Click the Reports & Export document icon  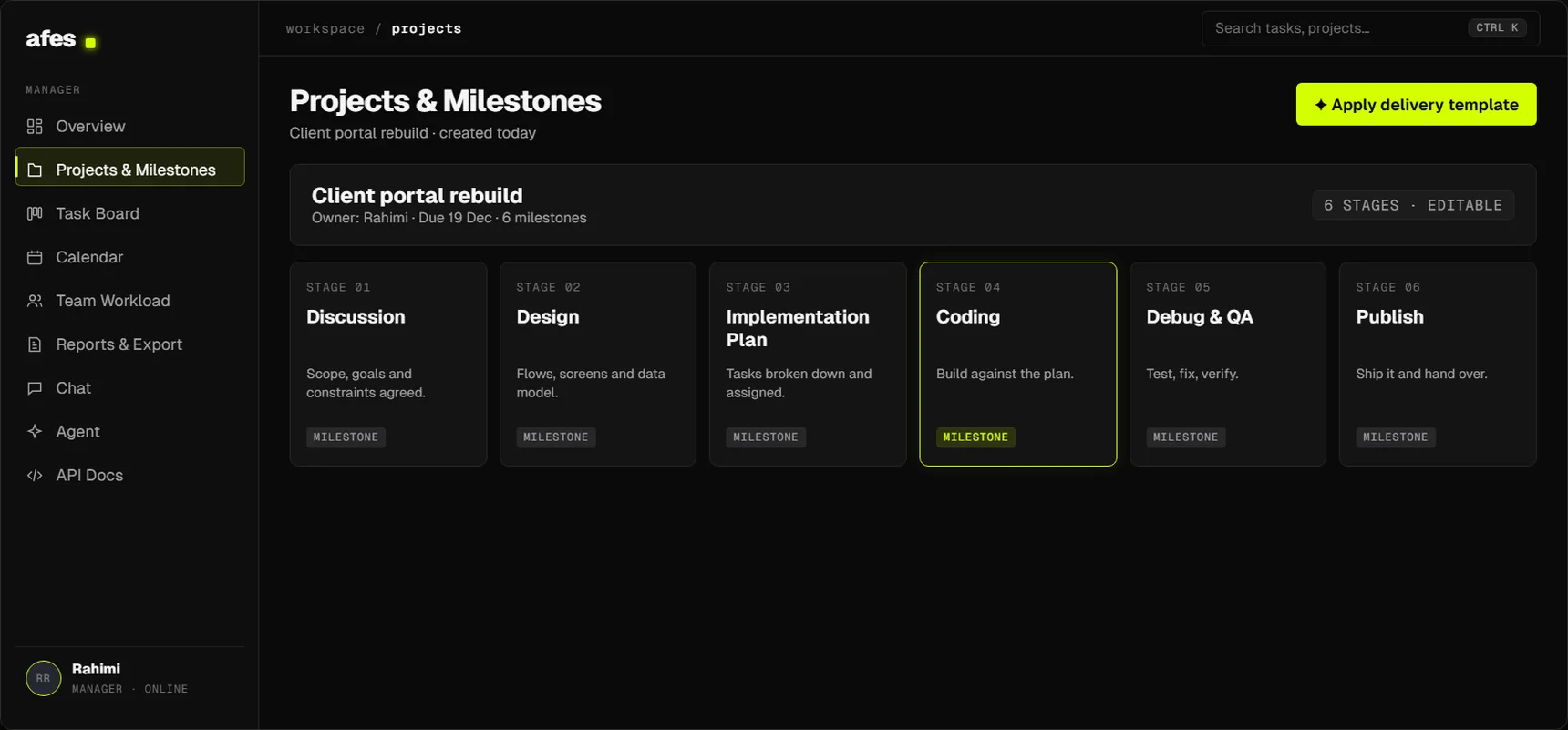click(x=35, y=344)
